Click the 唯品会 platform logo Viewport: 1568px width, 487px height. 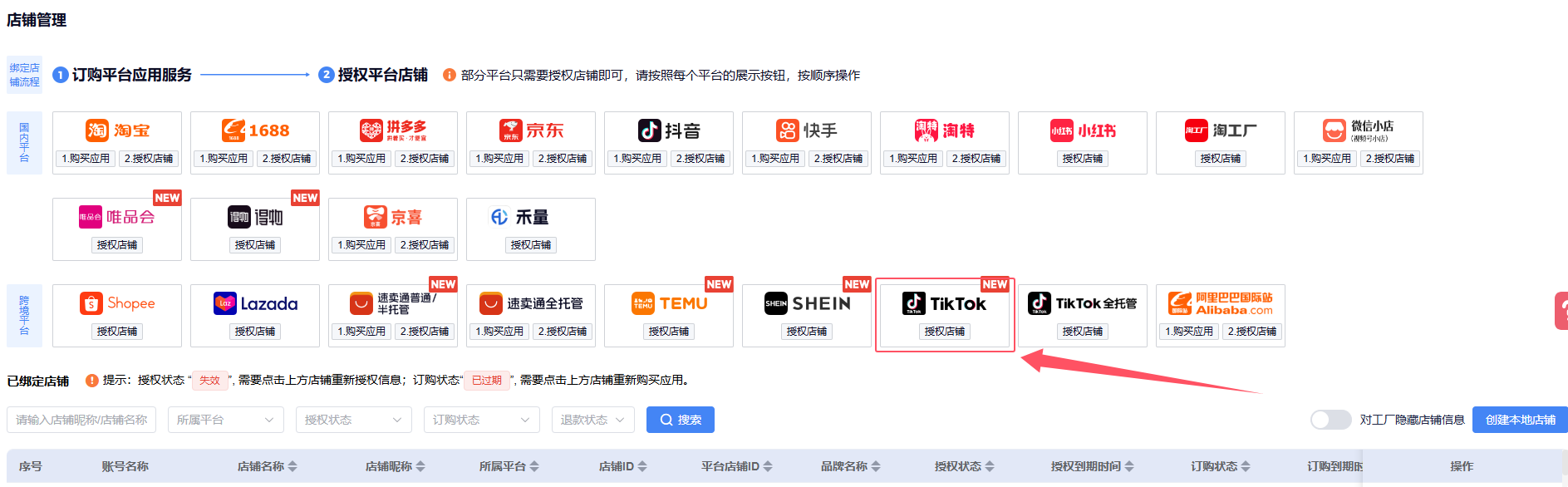point(117,217)
